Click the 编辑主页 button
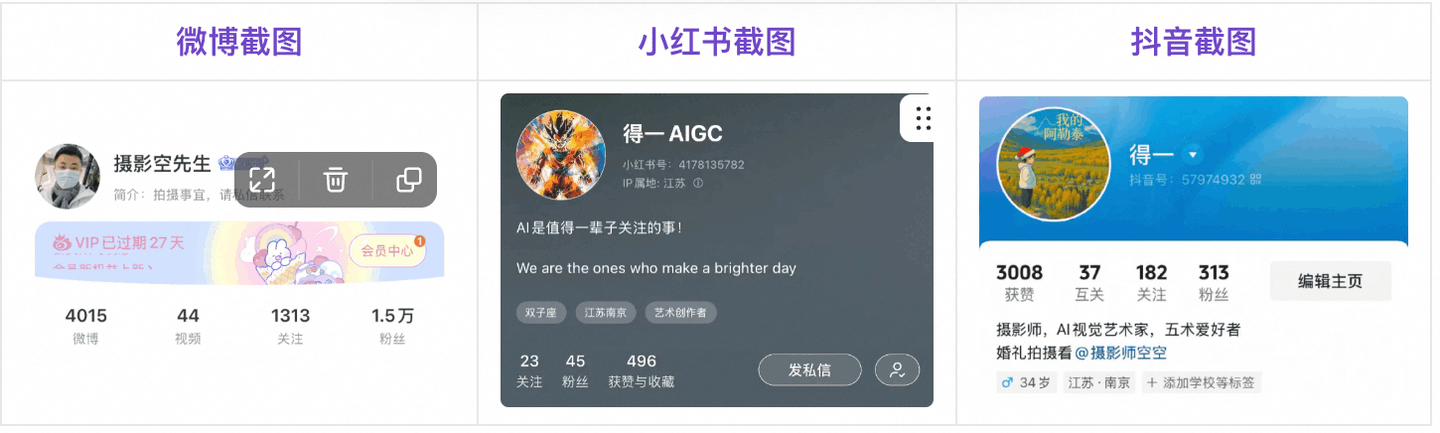This screenshot has height=433, width=1440. click(x=1330, y=281)
